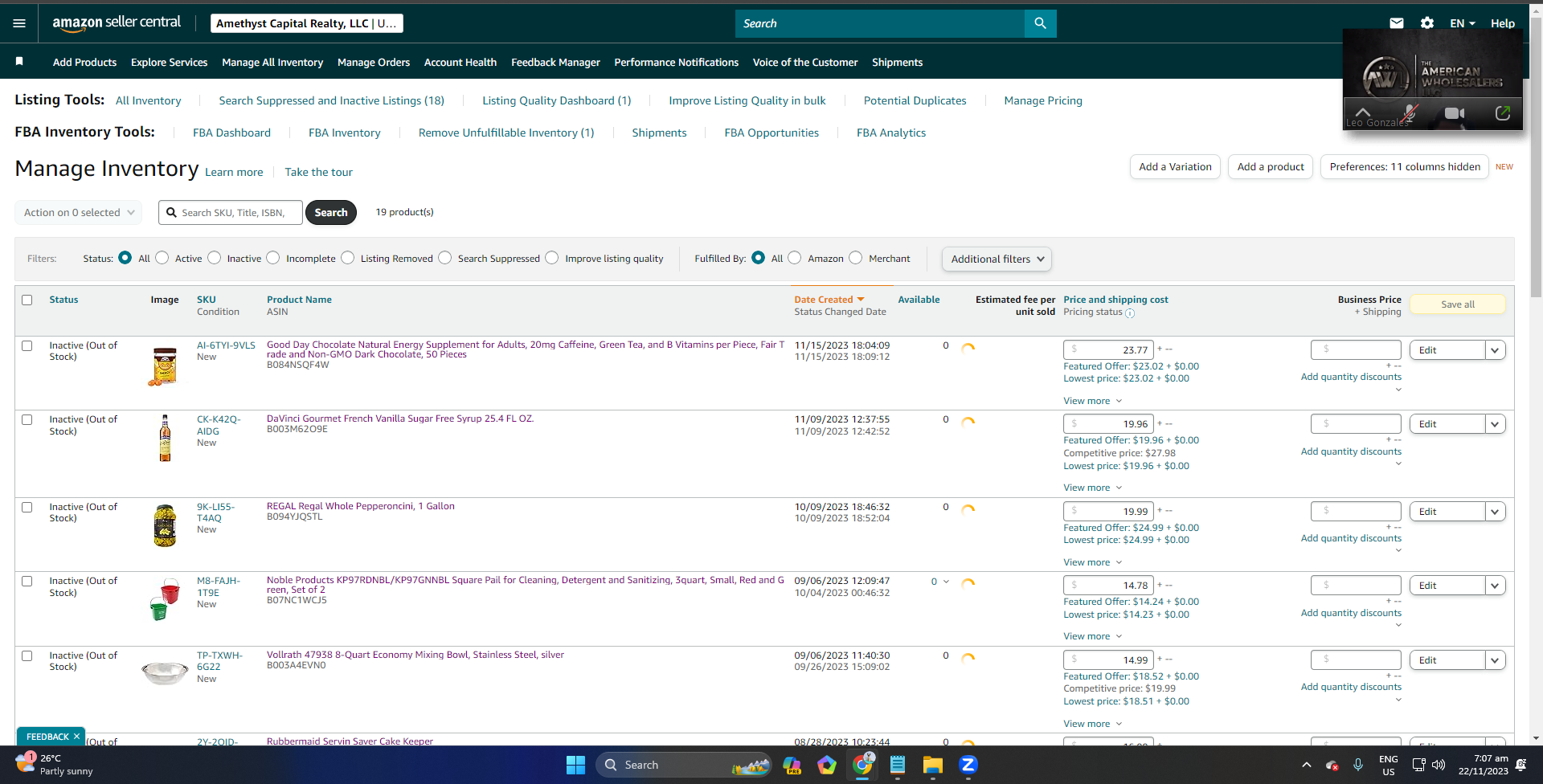This screenshot has width=1543, height=784.
Task: Expand View more for Good Day Chocolate pricing
Action: (1093, 401)
